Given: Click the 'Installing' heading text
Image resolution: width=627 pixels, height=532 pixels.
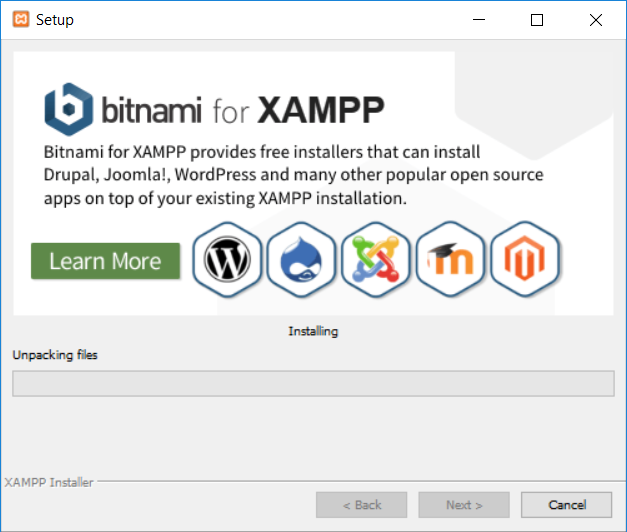Looking at the screenshot, I should pyautogui.click(x=313, y=331).
